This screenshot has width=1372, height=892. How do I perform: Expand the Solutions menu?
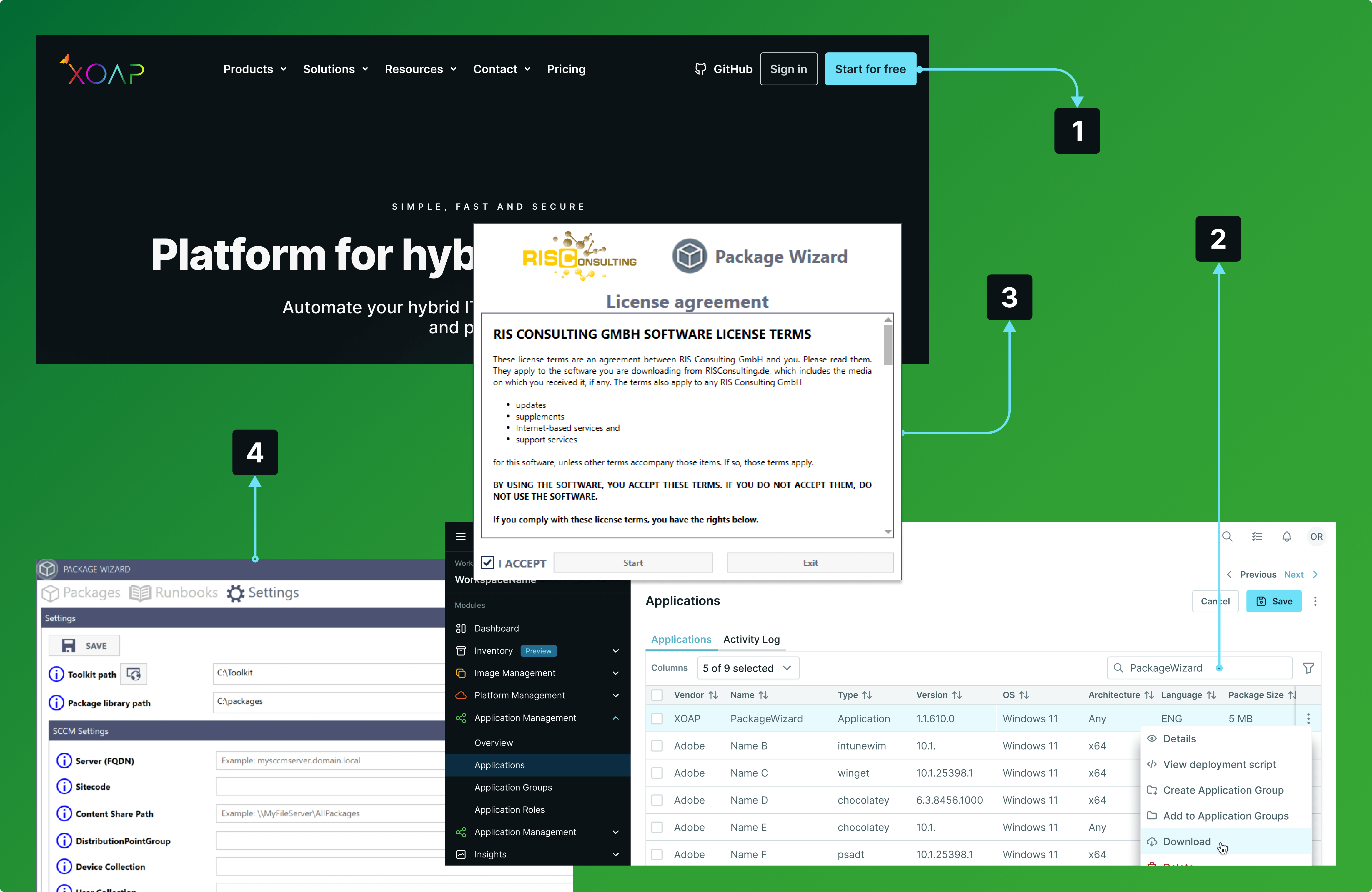click(x=336, y=69)
